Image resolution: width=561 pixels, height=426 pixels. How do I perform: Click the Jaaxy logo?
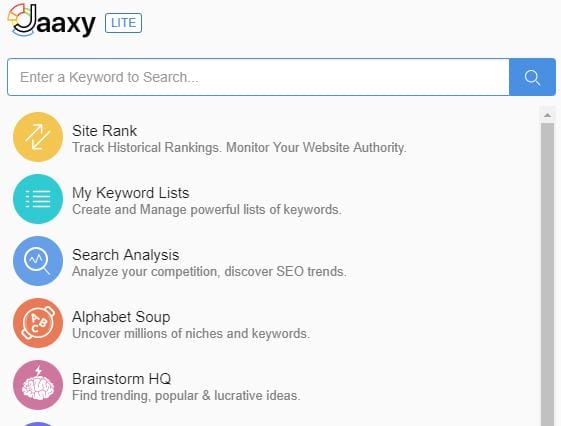coord(52,21)
